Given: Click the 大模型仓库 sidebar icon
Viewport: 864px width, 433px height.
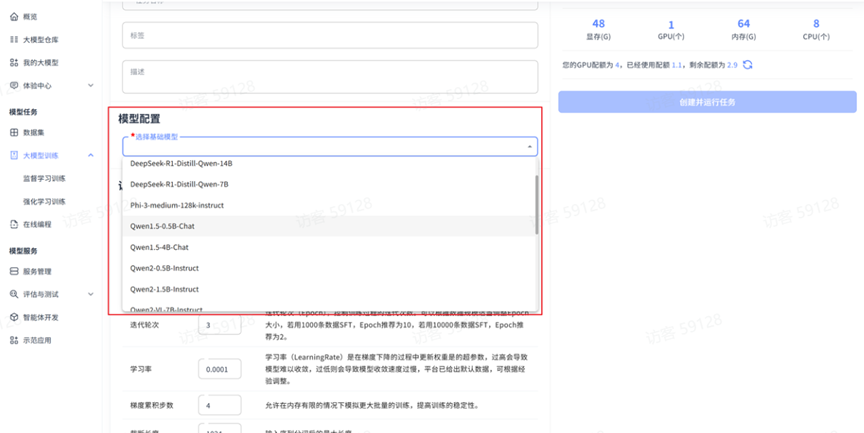Looking at the screenshot, I should click(x=14, y=40).
